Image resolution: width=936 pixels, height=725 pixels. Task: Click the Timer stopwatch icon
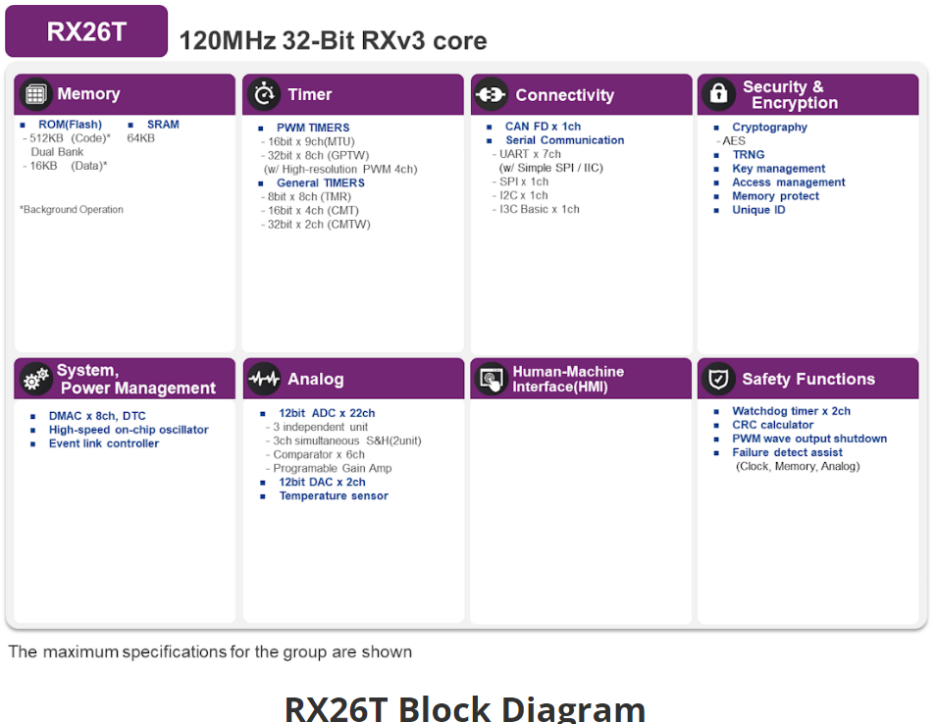click(264, 94)
